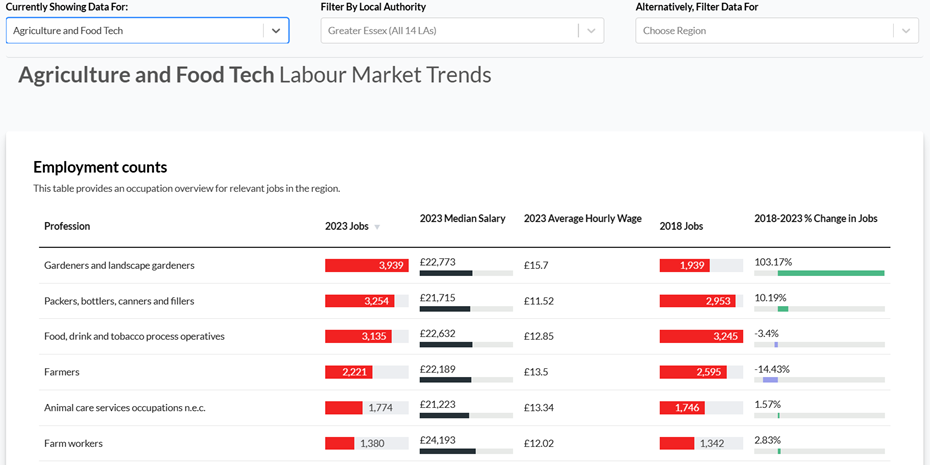The height and width of the screenshot is (465, 930).
Task: Select the 2023 Average Hourly Wage header
Action: pos(582,218)
